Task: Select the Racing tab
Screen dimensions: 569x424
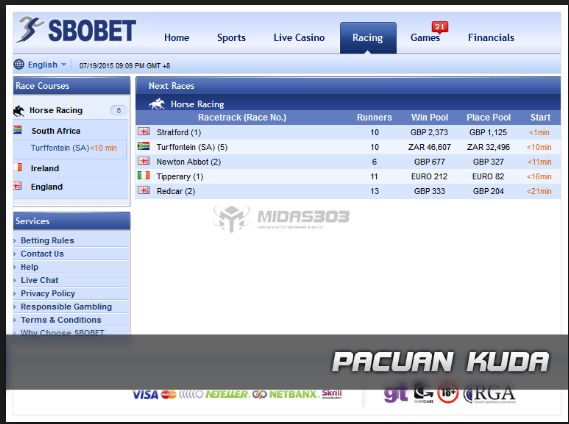Action: [368, 38]
